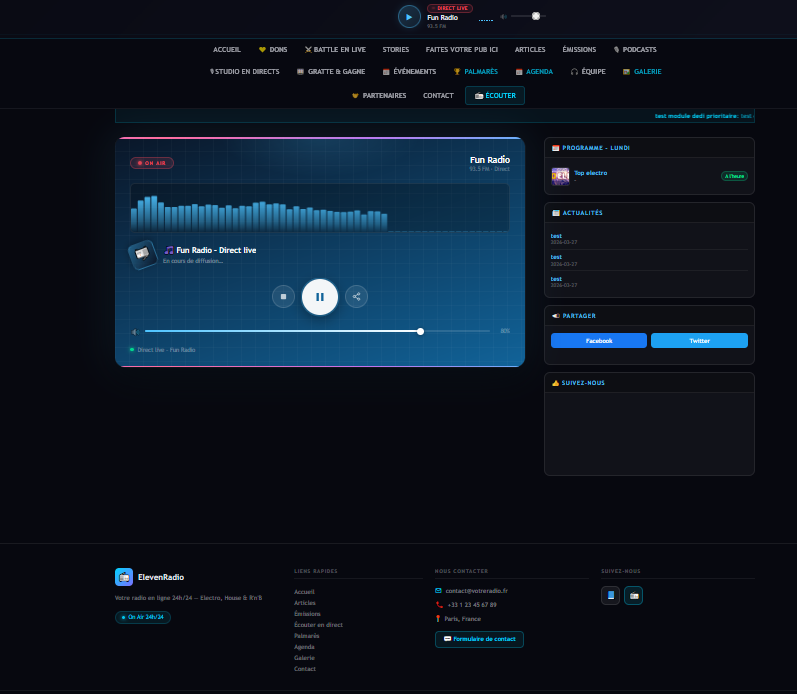Click the Écouter button
This screenshot has width=797, height=694.
click(x=495, y=96)
